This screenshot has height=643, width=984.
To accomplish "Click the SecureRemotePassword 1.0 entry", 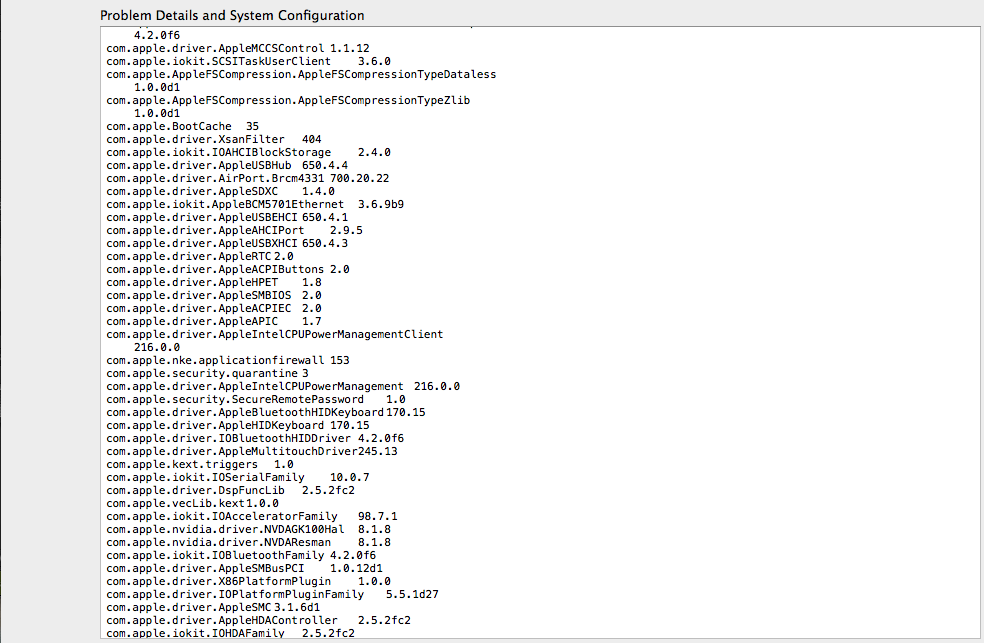I will (256, 400).
